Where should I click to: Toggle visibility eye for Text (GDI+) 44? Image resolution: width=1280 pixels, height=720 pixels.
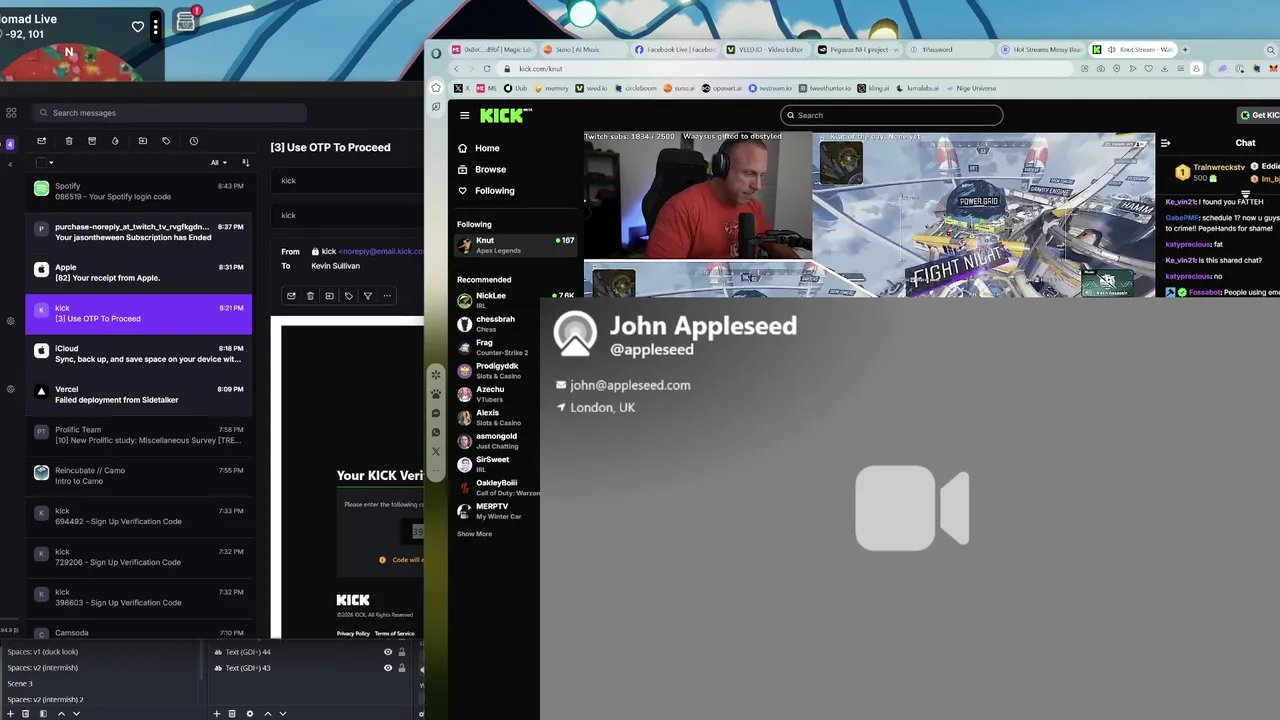point(388,652)
